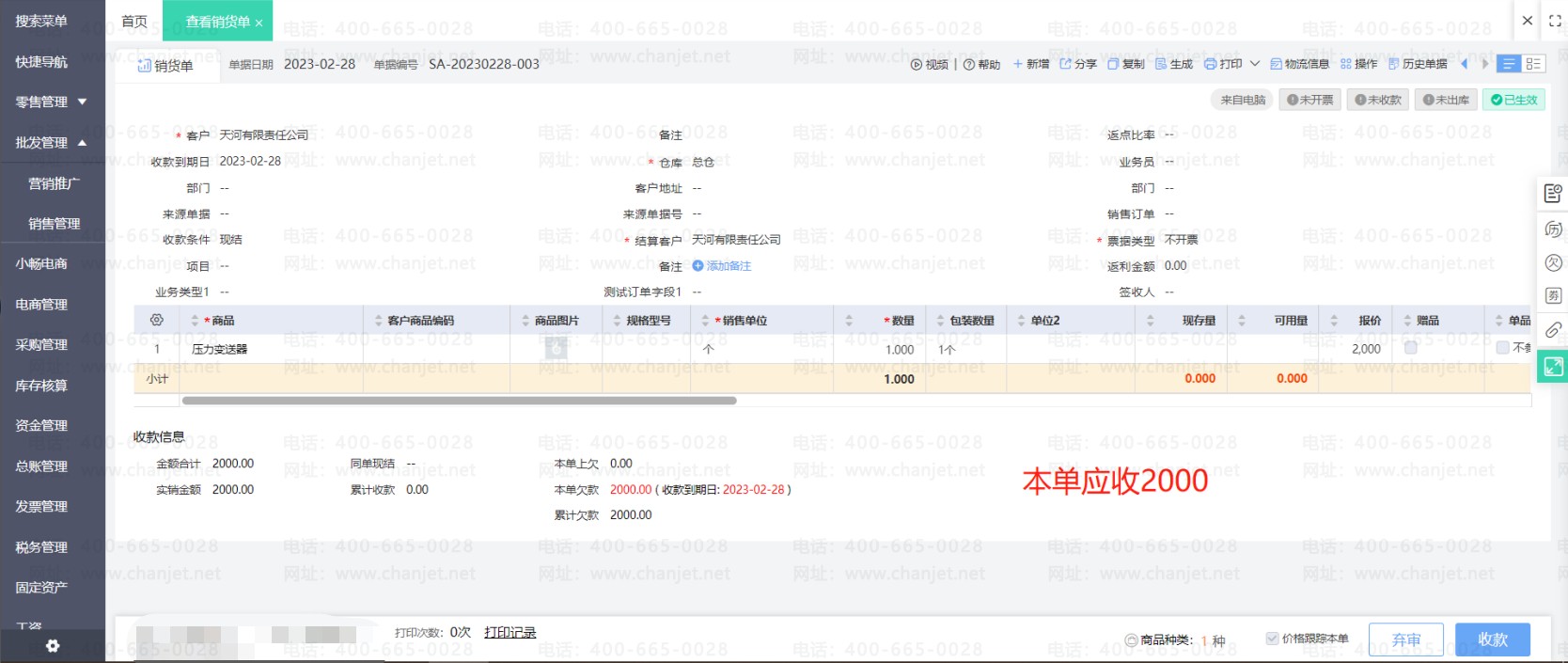Click the 压力变送器 product image thumbnail

point(556,349)
